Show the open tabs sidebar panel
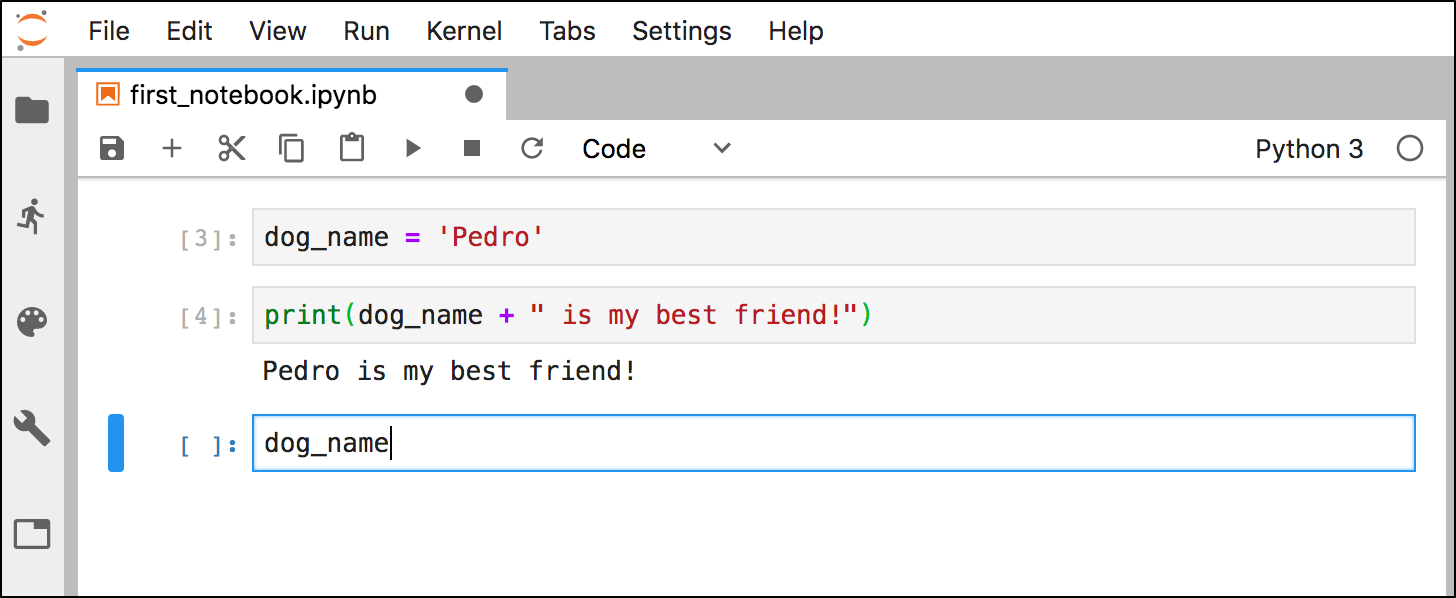Image resolution: width=1456 pixels, height=598 pixels. point(33,534)
